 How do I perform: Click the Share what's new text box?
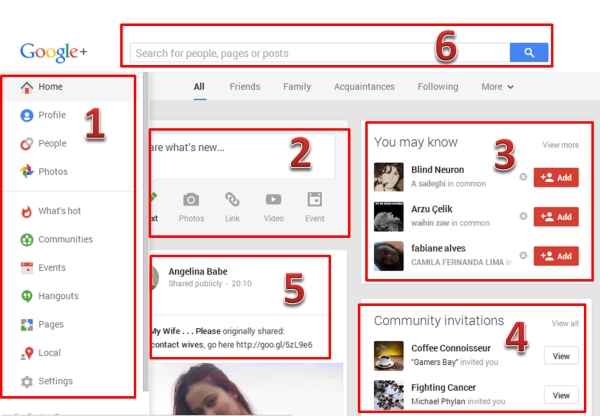(243, 156)
